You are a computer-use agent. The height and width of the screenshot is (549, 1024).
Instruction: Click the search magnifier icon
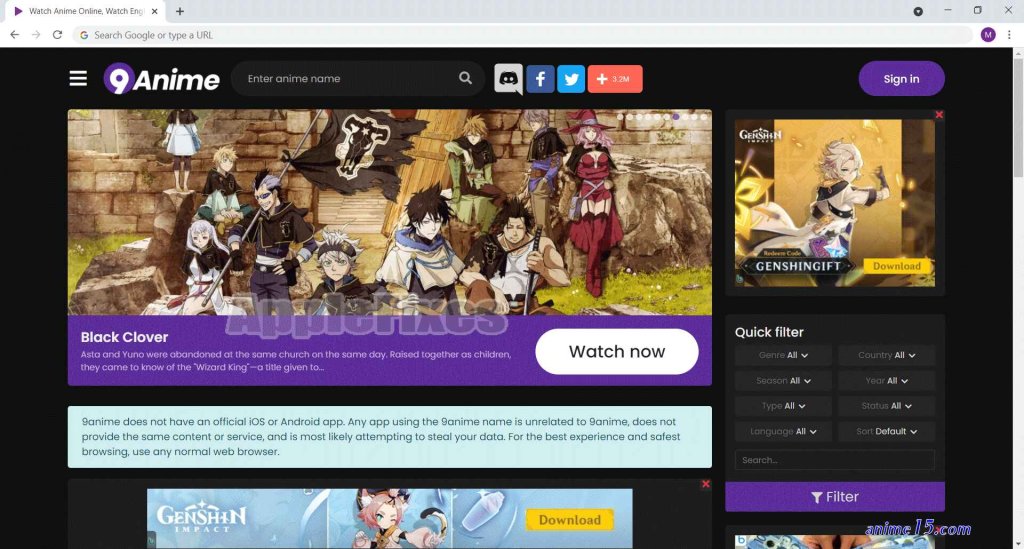pyautogui.click(x=465, y=78)
